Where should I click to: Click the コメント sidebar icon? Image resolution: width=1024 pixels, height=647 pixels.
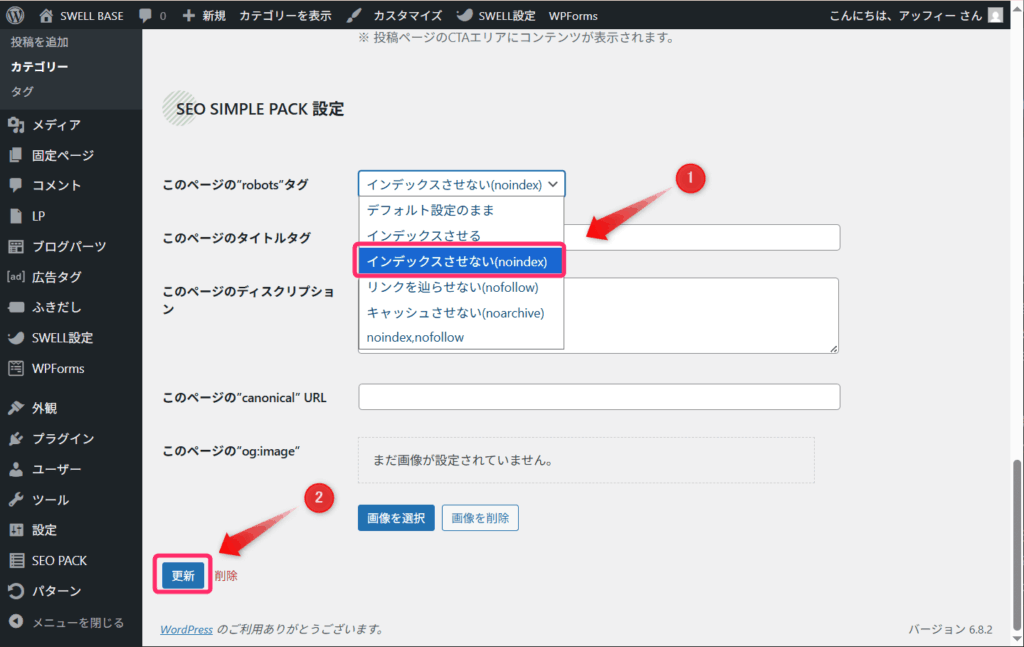(16, 185)
